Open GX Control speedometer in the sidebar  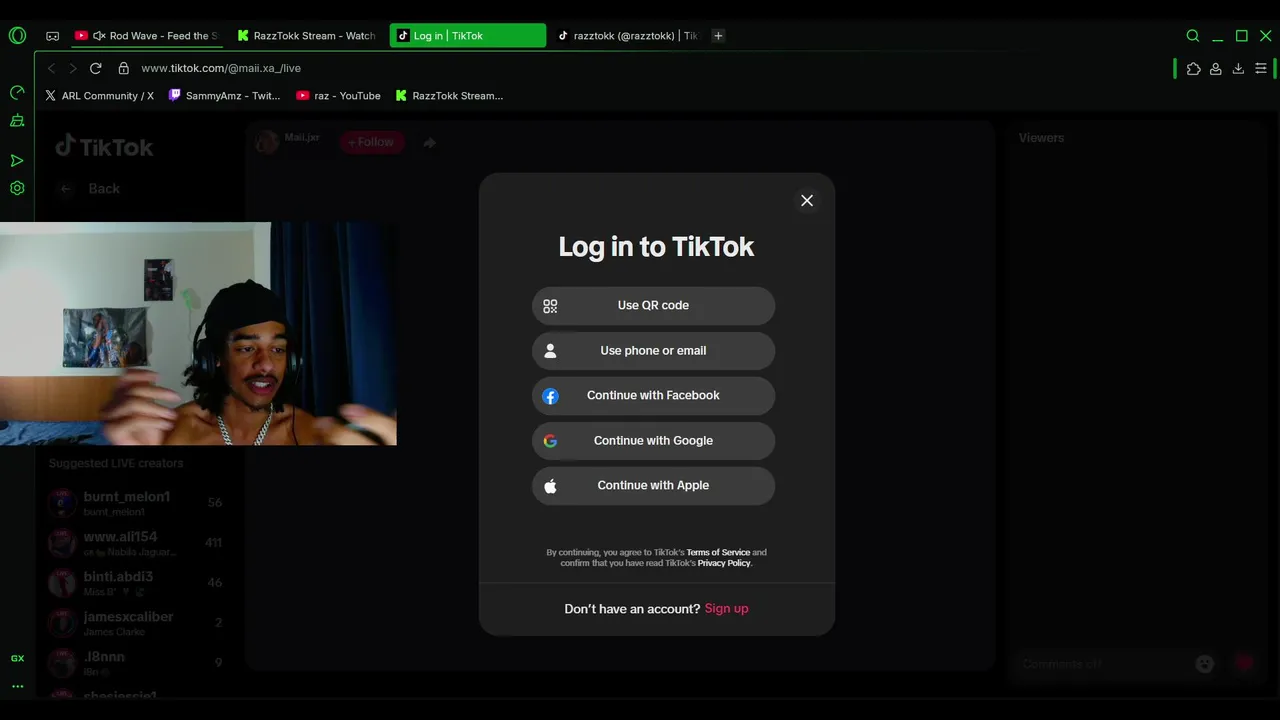coord(17,93)
